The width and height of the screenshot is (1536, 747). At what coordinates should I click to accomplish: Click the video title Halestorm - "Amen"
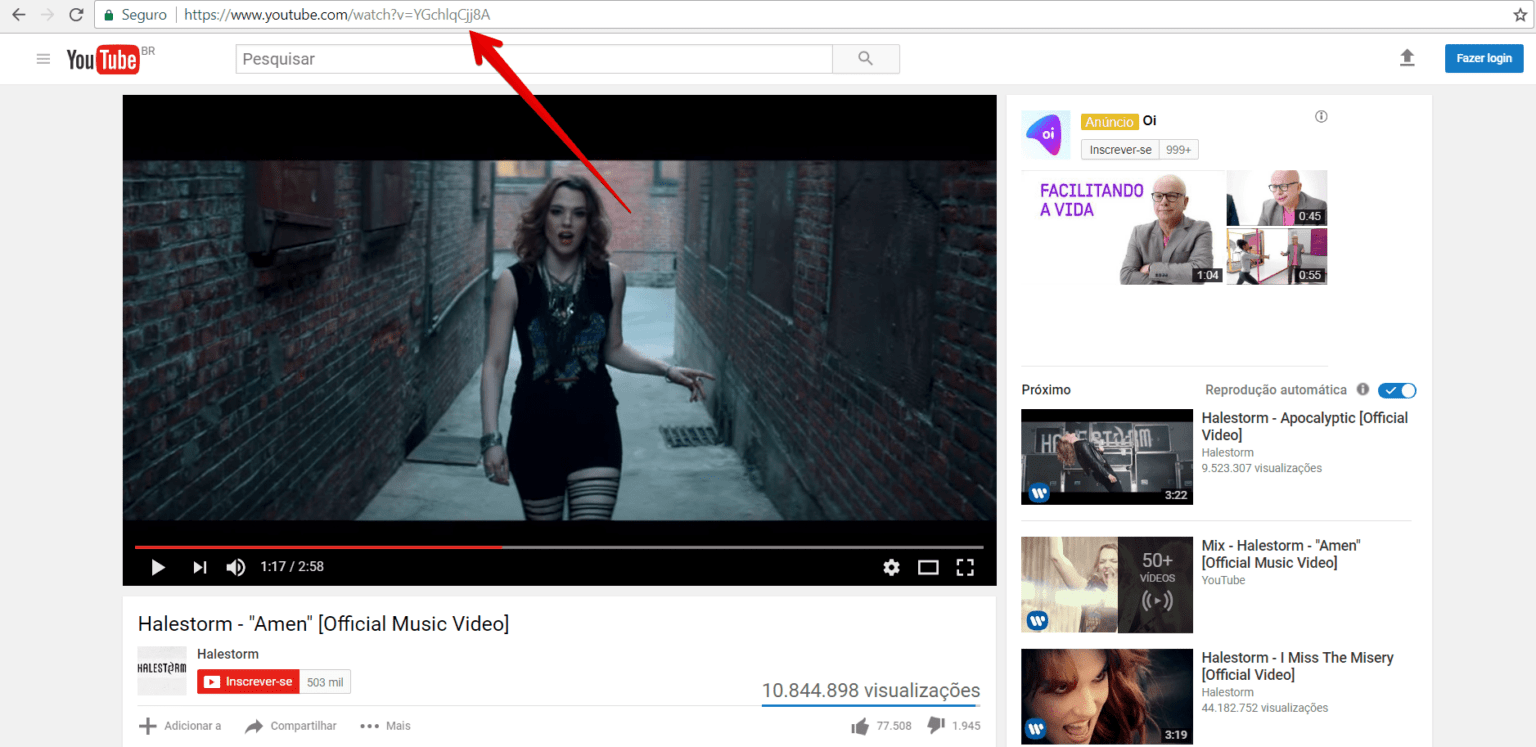point(323,624)
